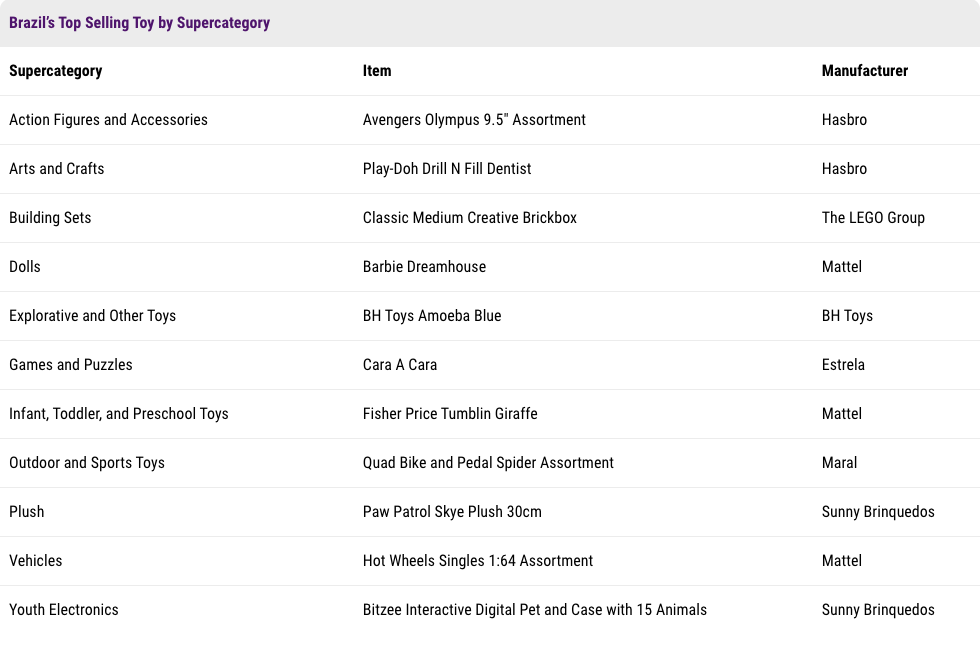This screenshot has height=650, width=980.
Task: Click the Maral manufacturer cell
Action: tap(839, 462)
